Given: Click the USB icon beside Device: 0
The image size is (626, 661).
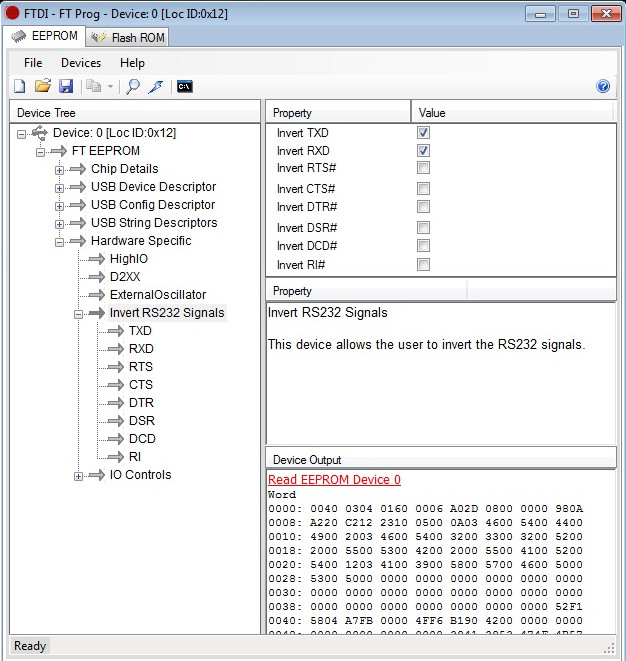Looking at the screenshot, I should [x=40, y=133].
